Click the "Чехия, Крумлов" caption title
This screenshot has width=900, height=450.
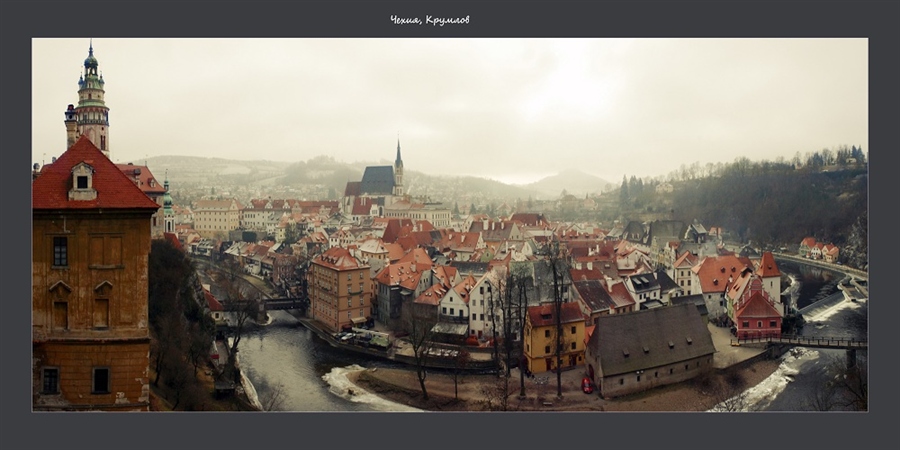click(x=429, y=20)
